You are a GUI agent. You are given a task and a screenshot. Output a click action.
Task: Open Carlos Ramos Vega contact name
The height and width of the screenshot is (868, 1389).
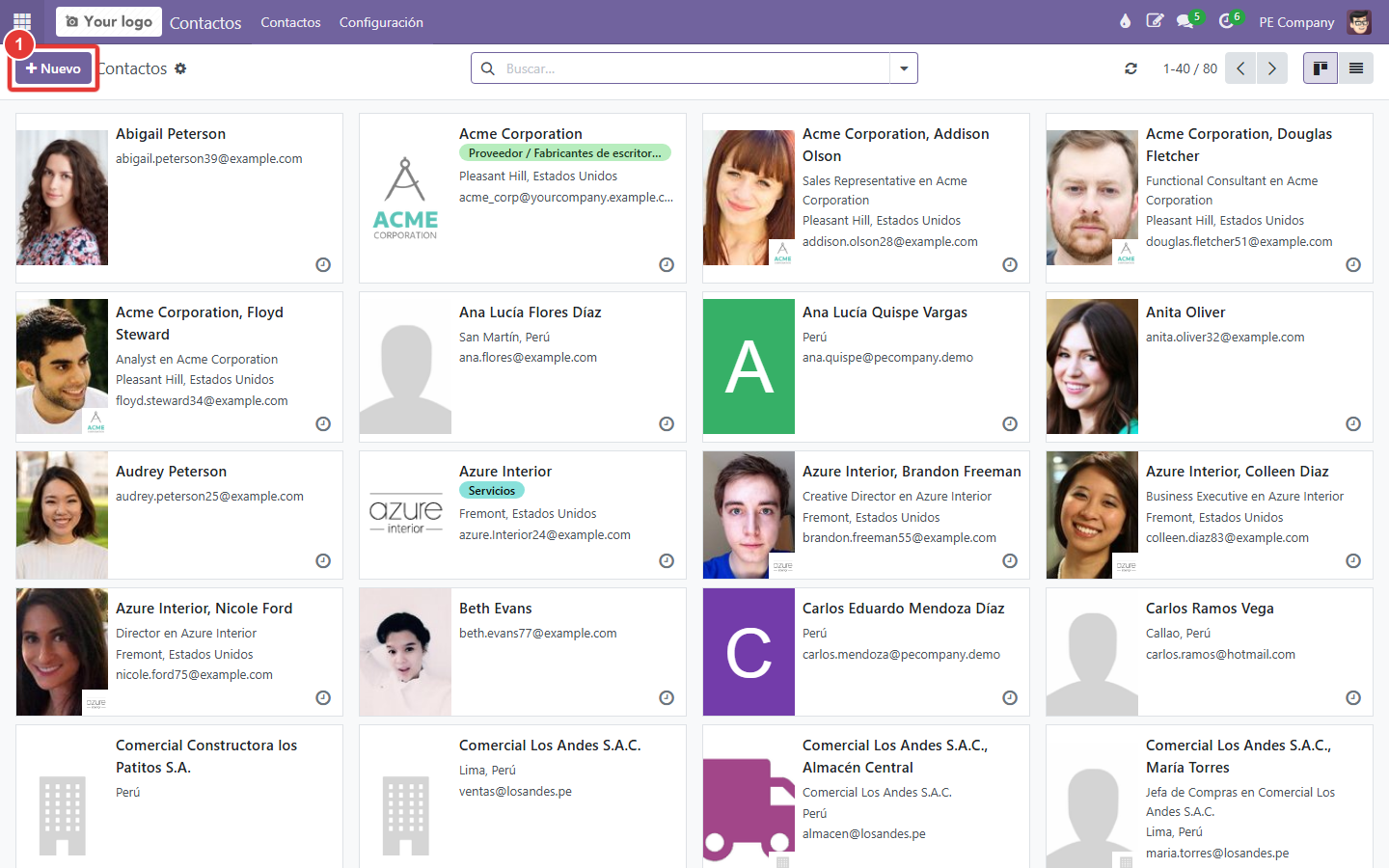click(1210, 609)
